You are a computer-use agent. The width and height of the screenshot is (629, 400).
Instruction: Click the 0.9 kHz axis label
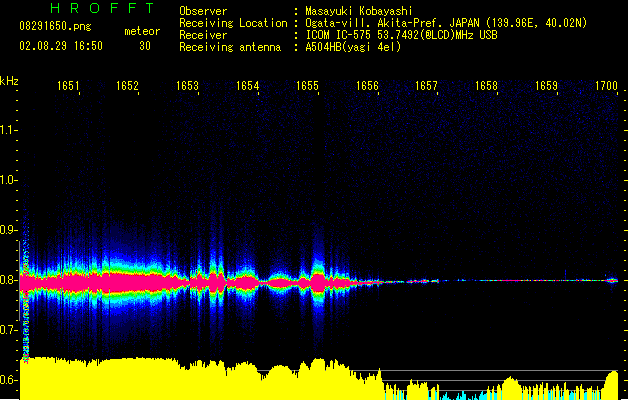(8, 230)
